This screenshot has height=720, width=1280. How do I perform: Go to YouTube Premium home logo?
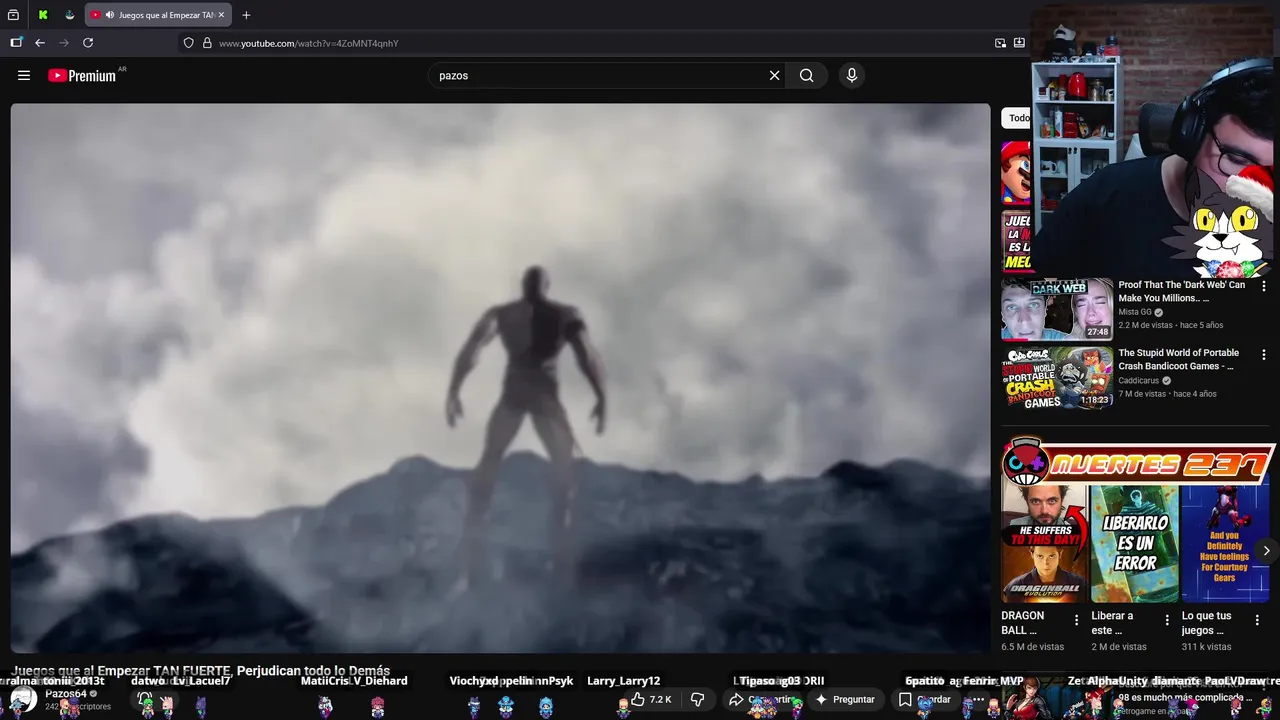[x=82, y=75]
